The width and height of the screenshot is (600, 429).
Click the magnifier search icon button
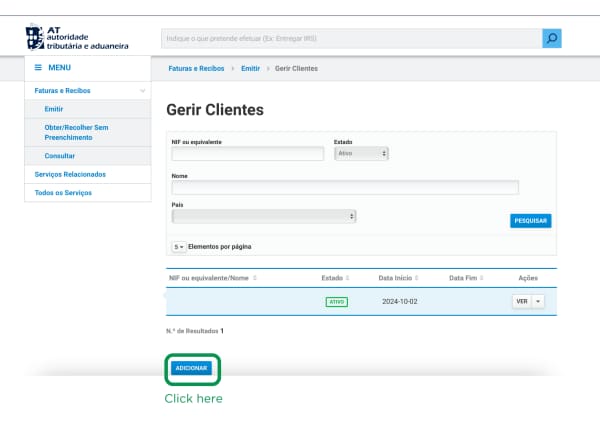[551, 38]
